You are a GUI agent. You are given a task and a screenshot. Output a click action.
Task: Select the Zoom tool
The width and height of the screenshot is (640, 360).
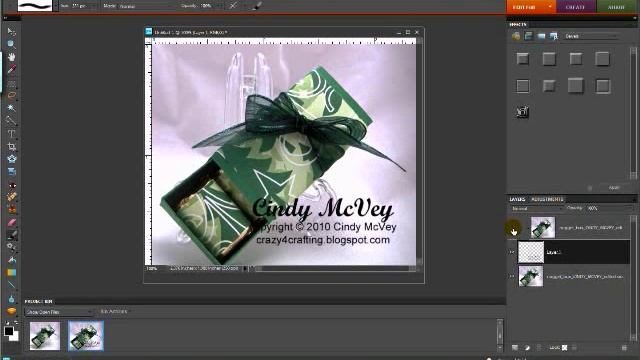point(11,44)
